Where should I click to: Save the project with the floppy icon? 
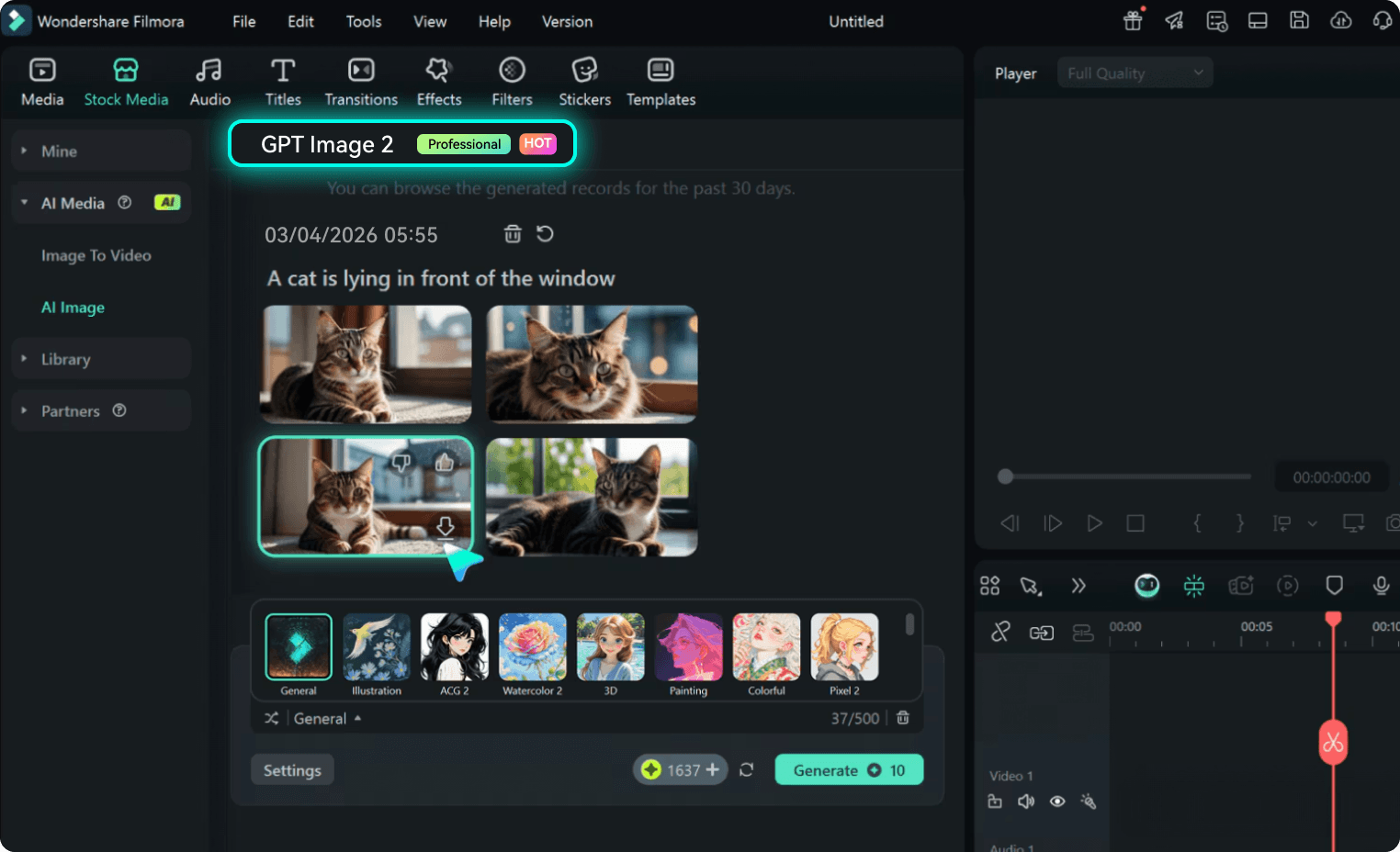(x=1299, y=20)
